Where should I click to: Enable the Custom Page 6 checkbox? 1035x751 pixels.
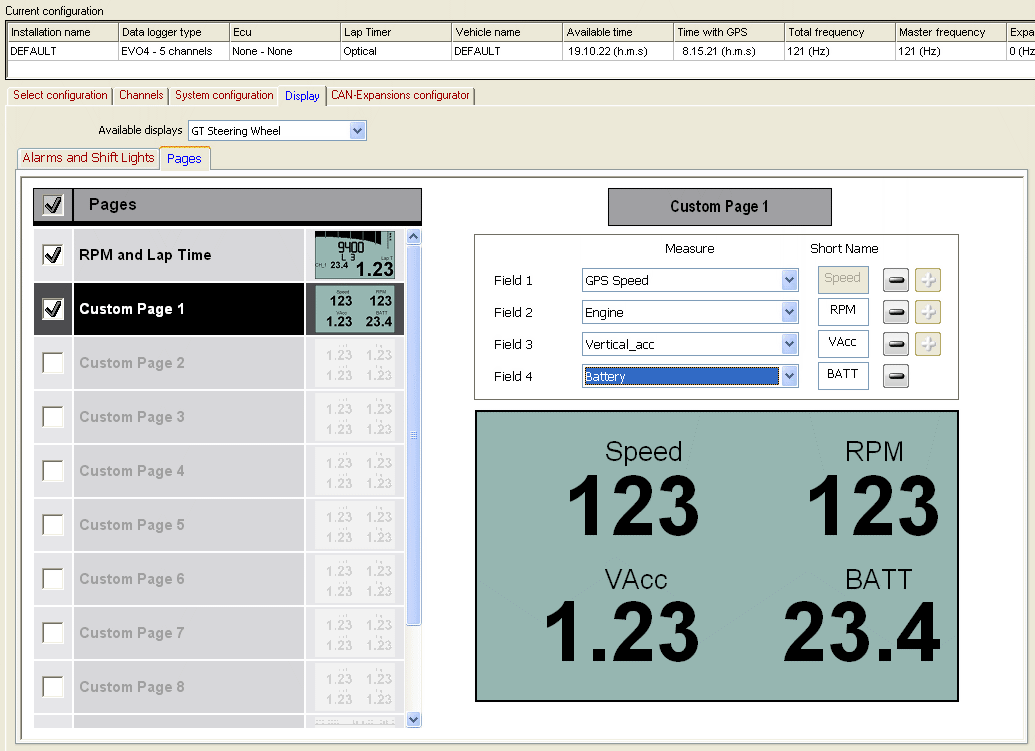(53, 579)
